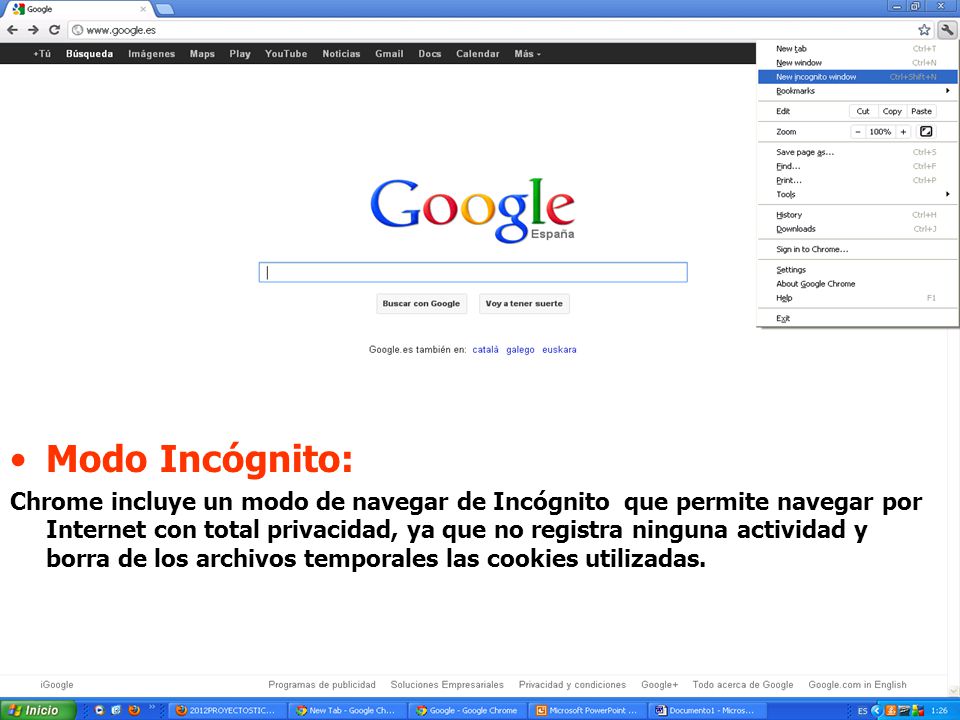
Task: Open a new tab with the tab-strip button
Action: 165,9
